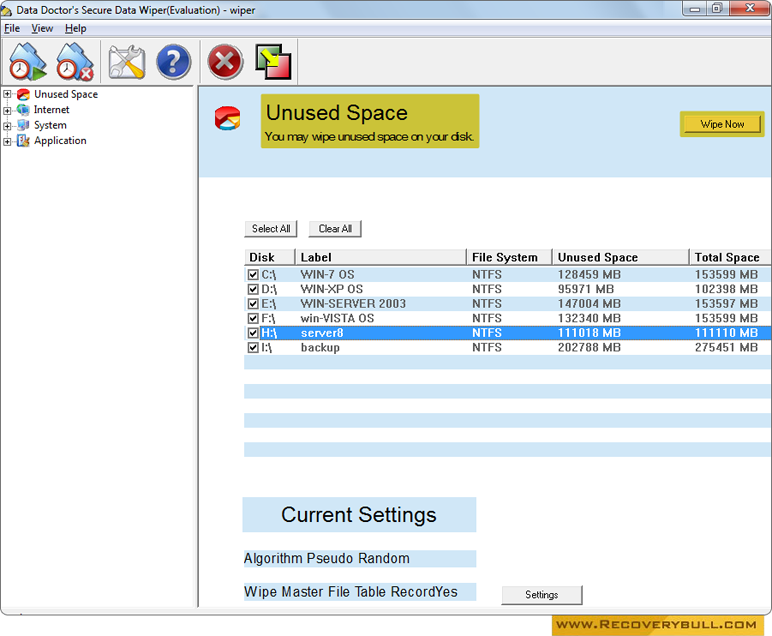Click the start scheduled wipe toolbar icon
Screen dimensions: 772x636
(x=28, y=62)
